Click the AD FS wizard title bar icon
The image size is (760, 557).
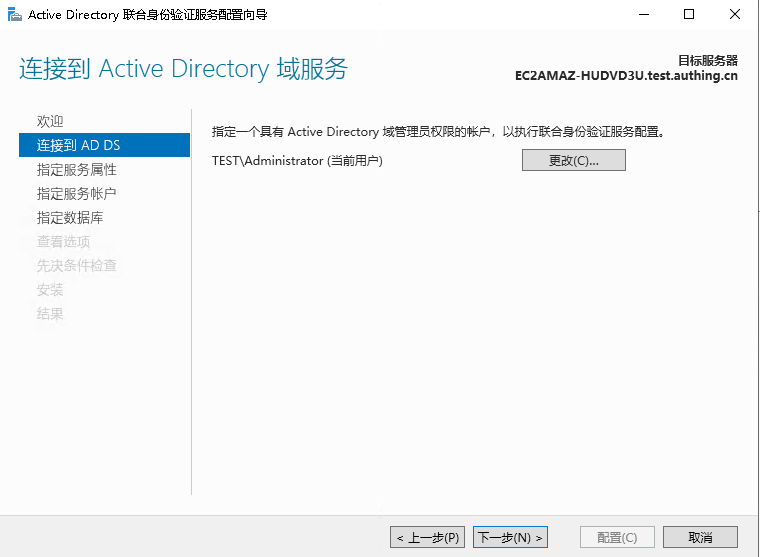[15, 15]
